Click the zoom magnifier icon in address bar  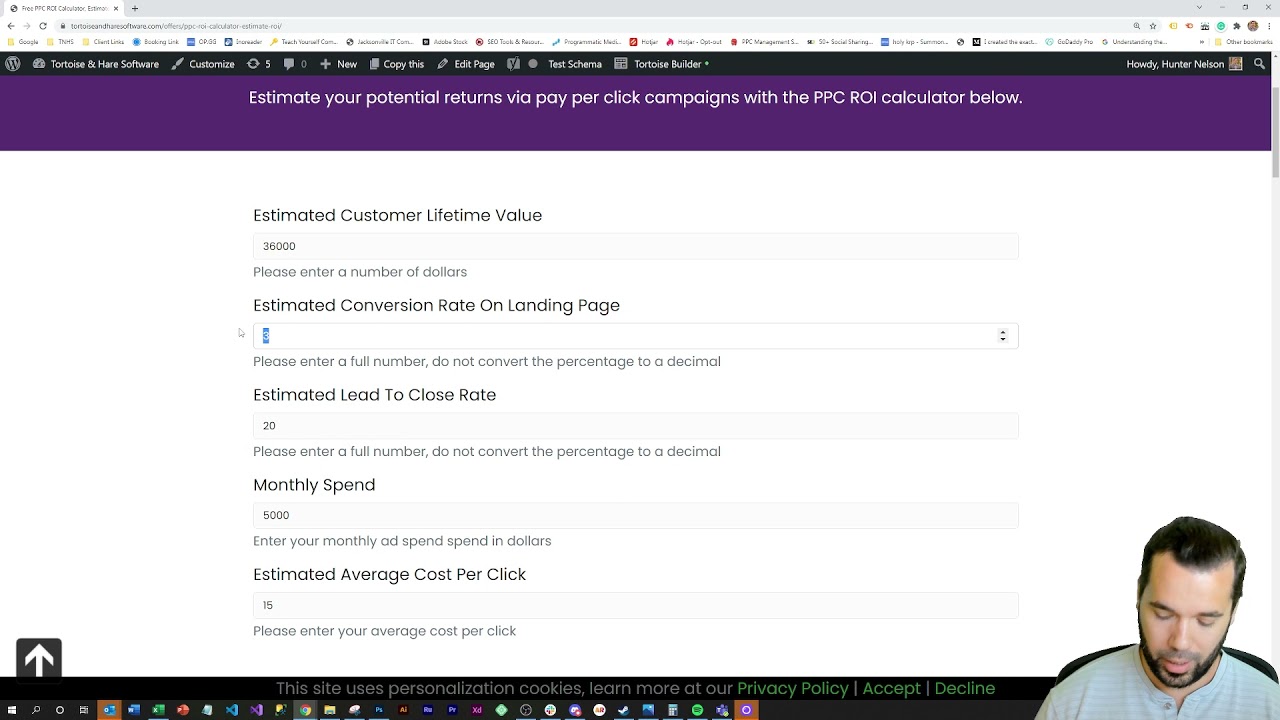point(1137,26)
